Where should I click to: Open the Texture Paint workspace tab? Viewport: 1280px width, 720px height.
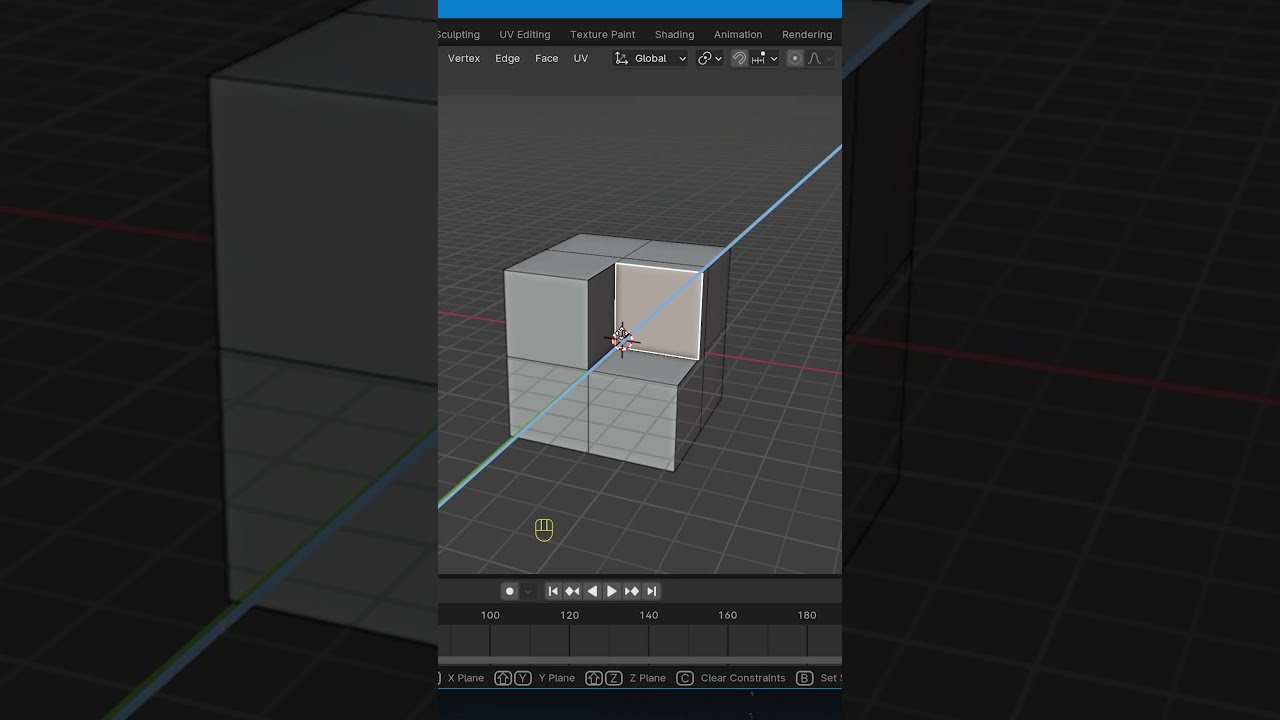pos(602,34)
